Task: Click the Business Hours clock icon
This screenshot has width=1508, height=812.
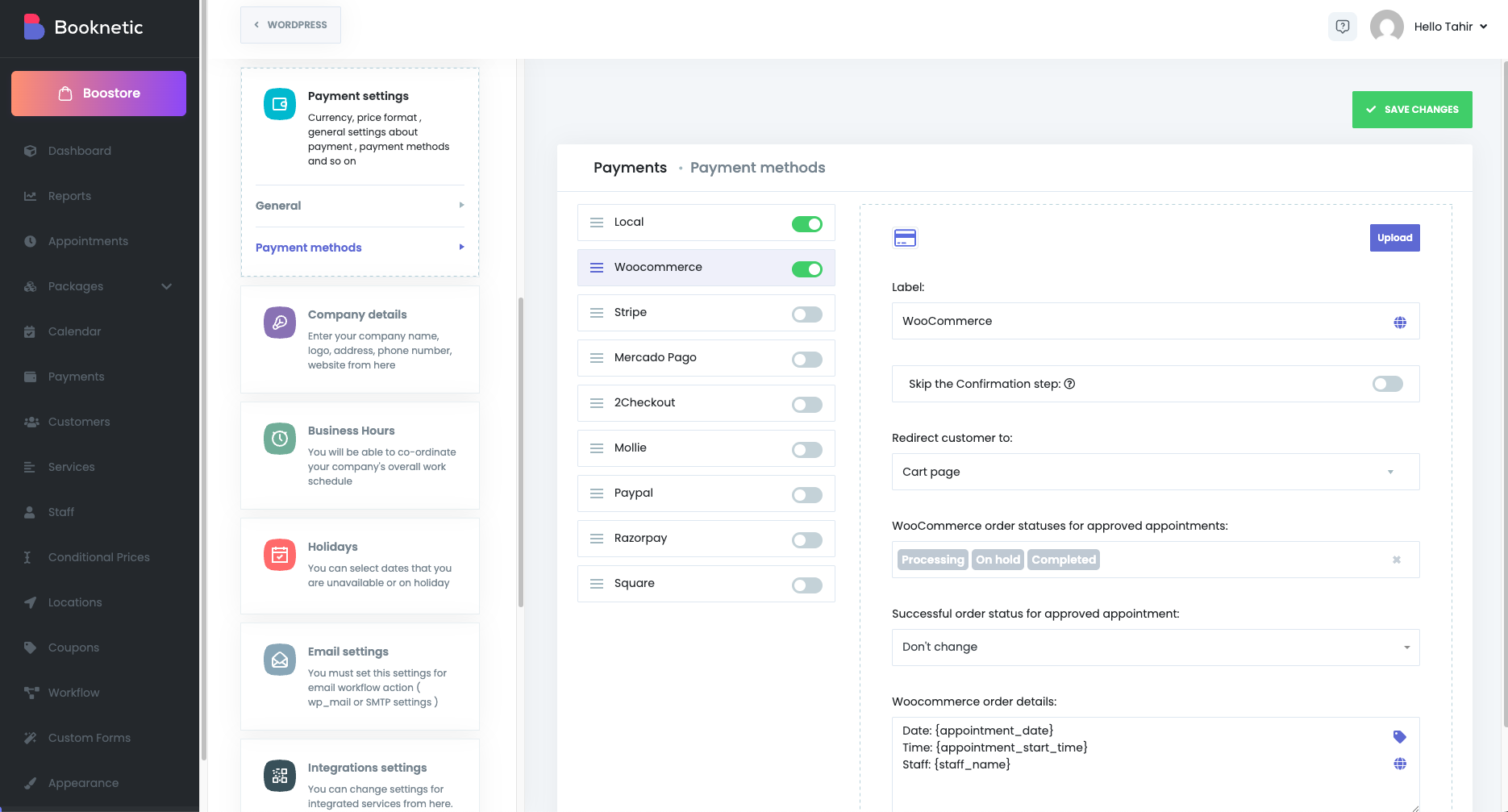Action: [280, 439]
